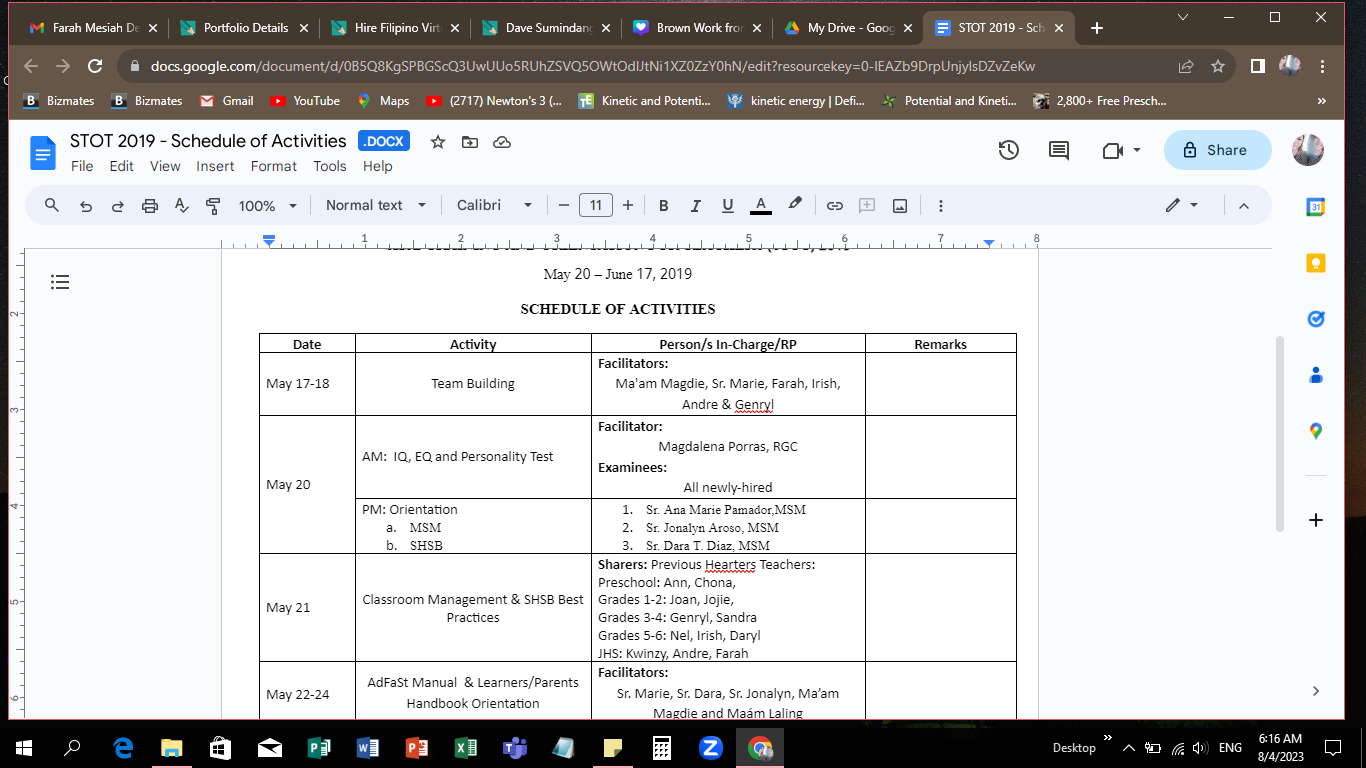Open the Insert menu
The image size is (1366, 768).
pos(215,166)
